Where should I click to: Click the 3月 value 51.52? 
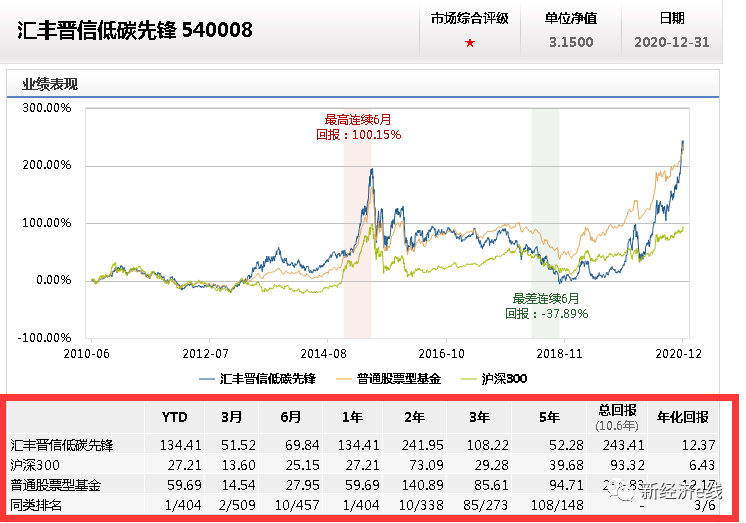pos(238,445)
